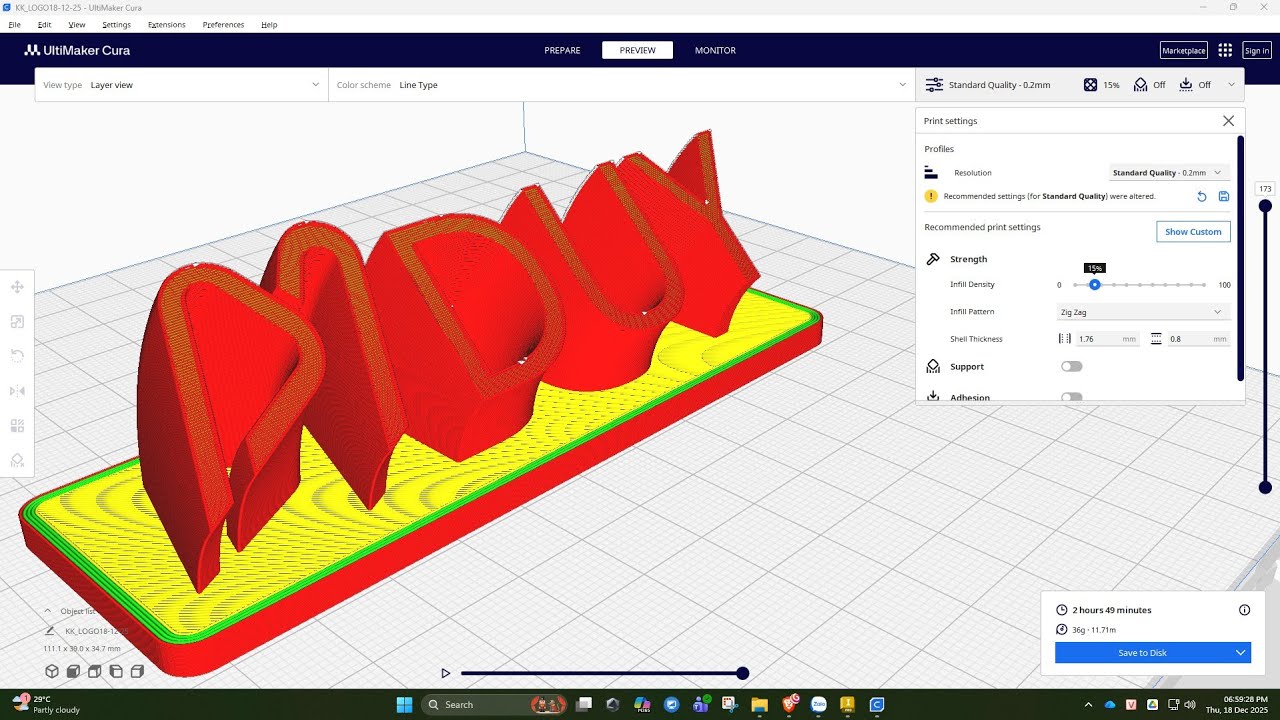Switch camera to left side view
This screenshot has width=1280, height=720.
click(x=116, y=671)
